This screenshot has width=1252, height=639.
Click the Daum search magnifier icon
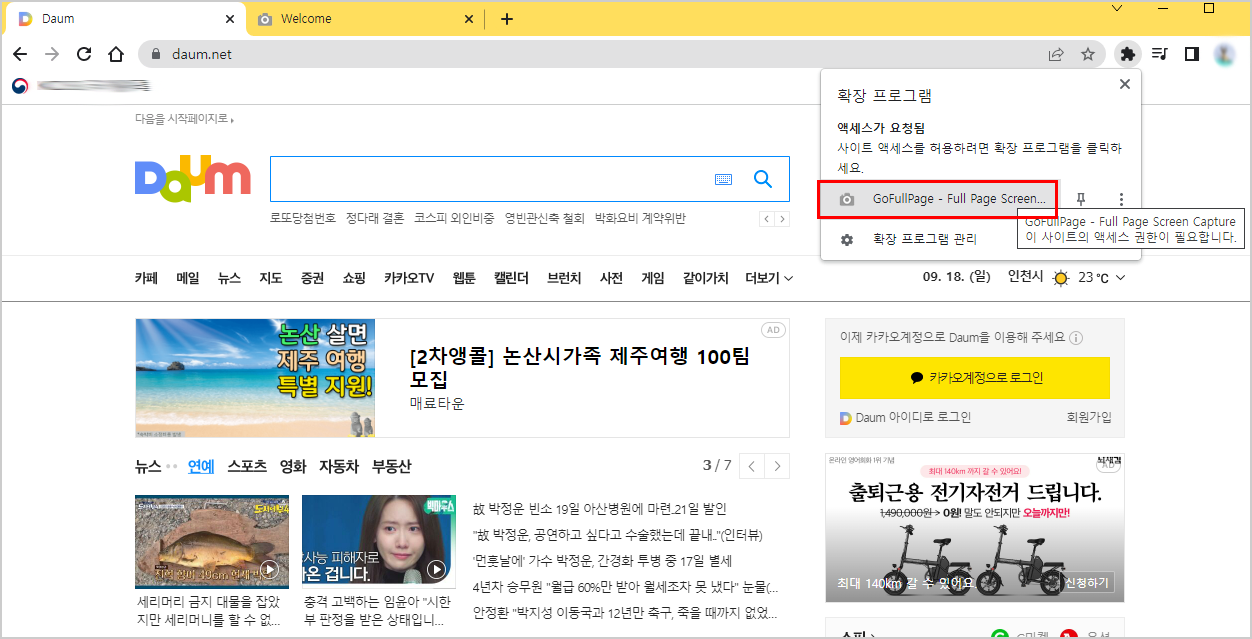(763, 179)
